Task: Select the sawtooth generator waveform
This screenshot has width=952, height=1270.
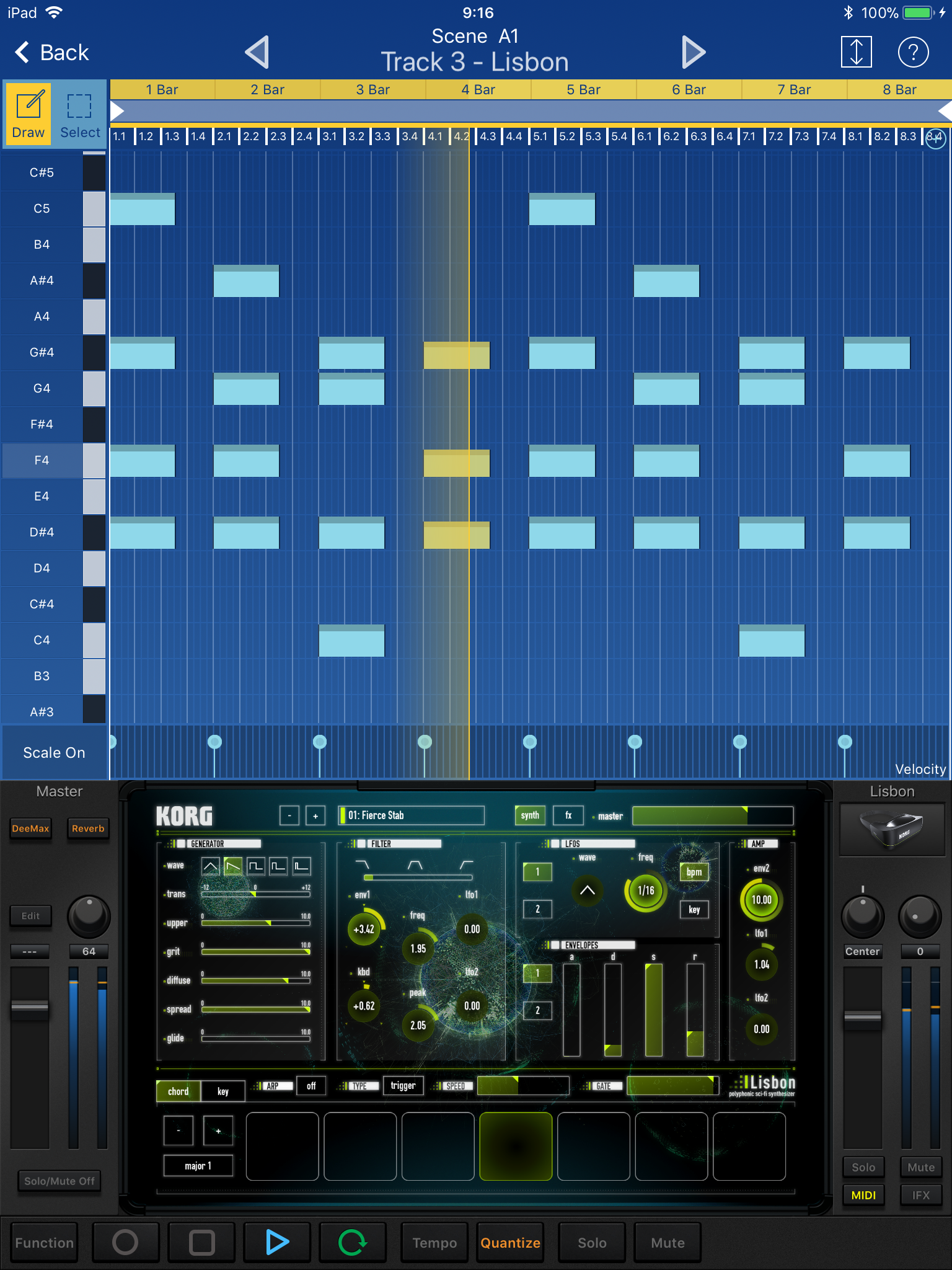Action: coord(233,866)
